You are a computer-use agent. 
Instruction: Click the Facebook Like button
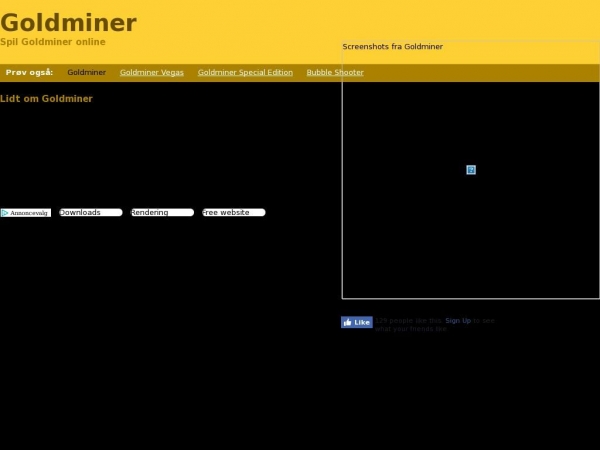pos(357,322)
